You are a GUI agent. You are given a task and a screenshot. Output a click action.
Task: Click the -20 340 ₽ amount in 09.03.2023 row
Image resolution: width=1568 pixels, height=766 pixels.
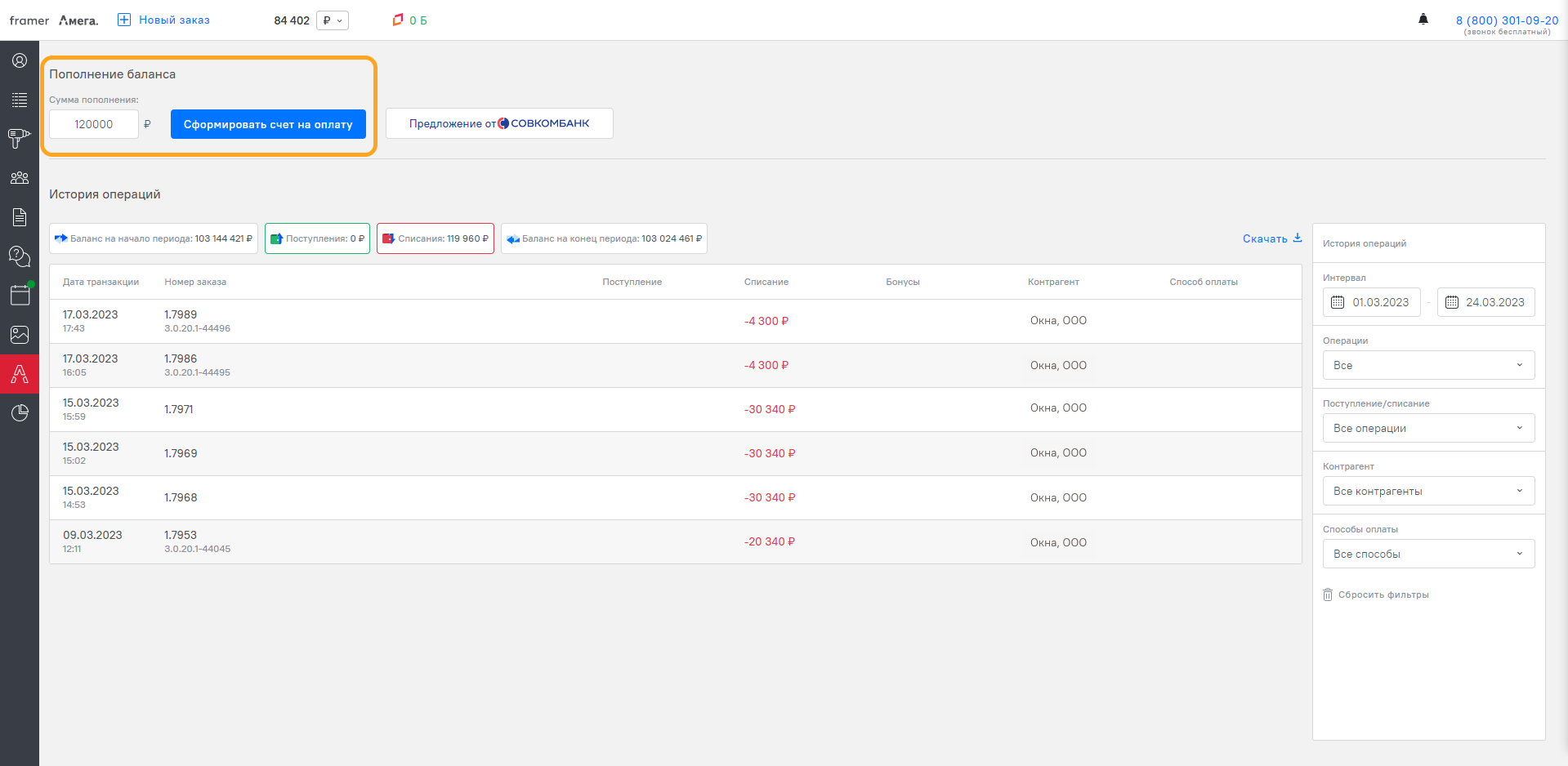pos(770,541)
